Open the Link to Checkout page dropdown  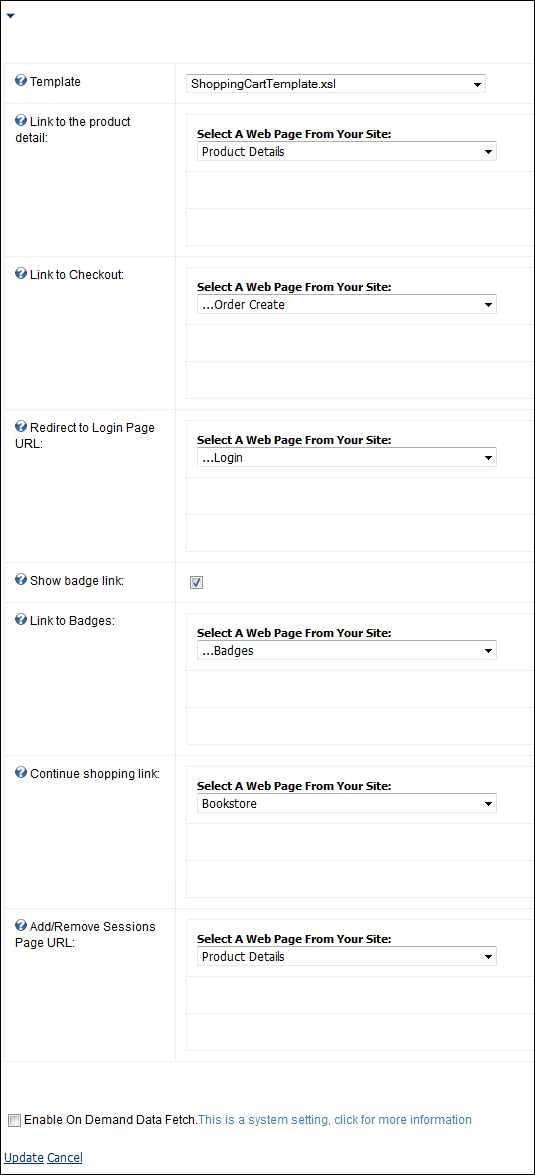tap(346, 305)
